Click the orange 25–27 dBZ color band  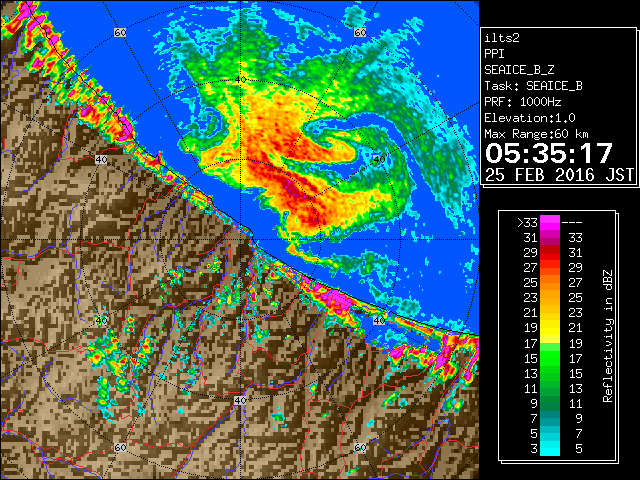[x=550, y=283]
